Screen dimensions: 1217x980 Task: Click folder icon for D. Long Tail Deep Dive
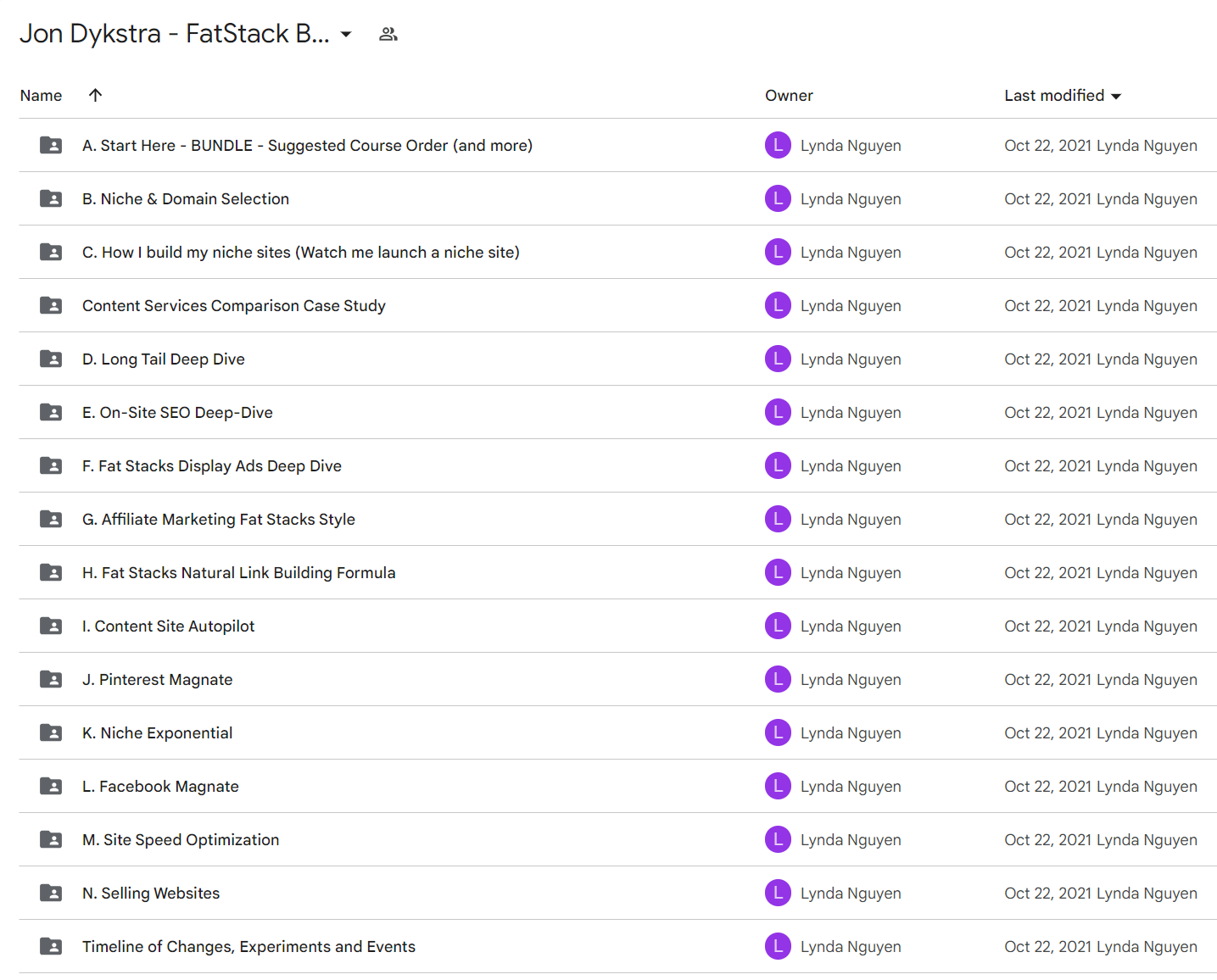tap(51, 359)
